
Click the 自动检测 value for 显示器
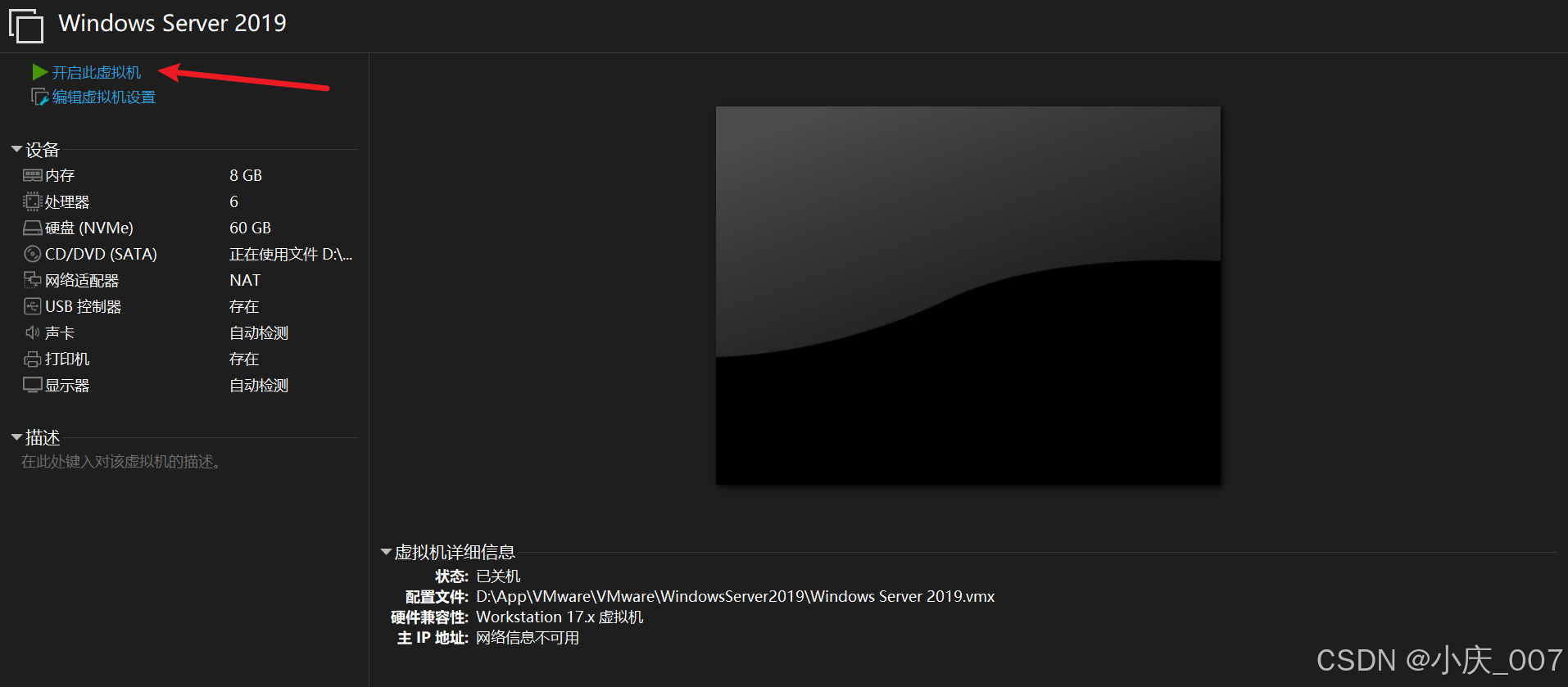point(259,385)
